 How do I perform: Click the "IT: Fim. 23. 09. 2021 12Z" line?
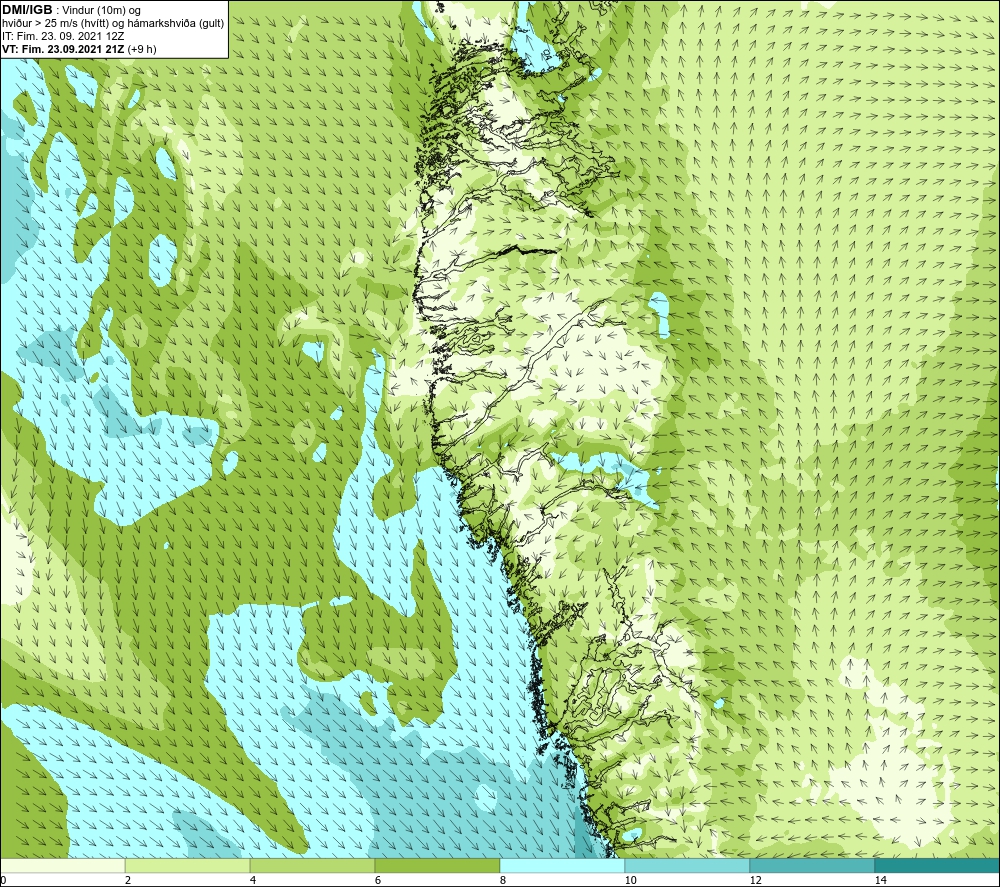point(63,36)
